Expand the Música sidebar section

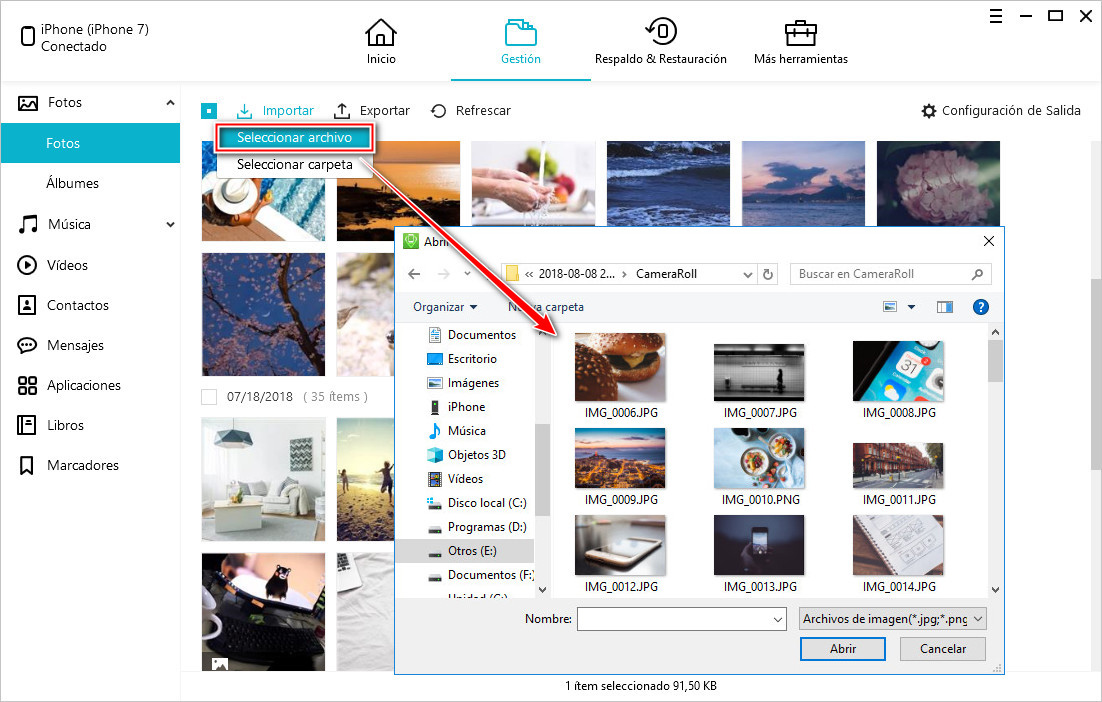point(170,225)
